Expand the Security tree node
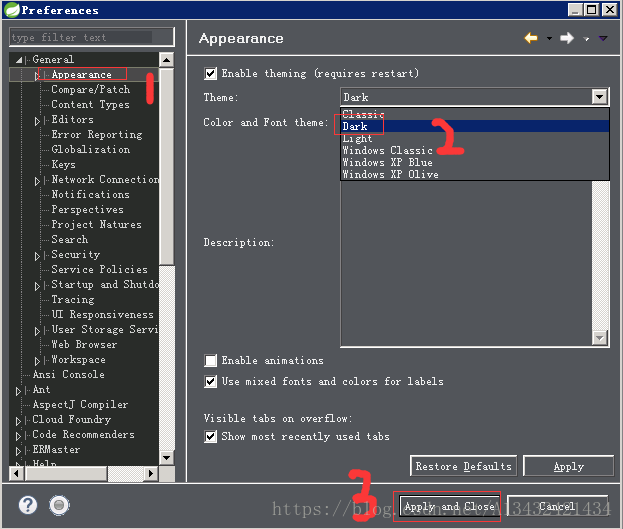This screenshot has height=529, width=623. (x=37, y=256)
